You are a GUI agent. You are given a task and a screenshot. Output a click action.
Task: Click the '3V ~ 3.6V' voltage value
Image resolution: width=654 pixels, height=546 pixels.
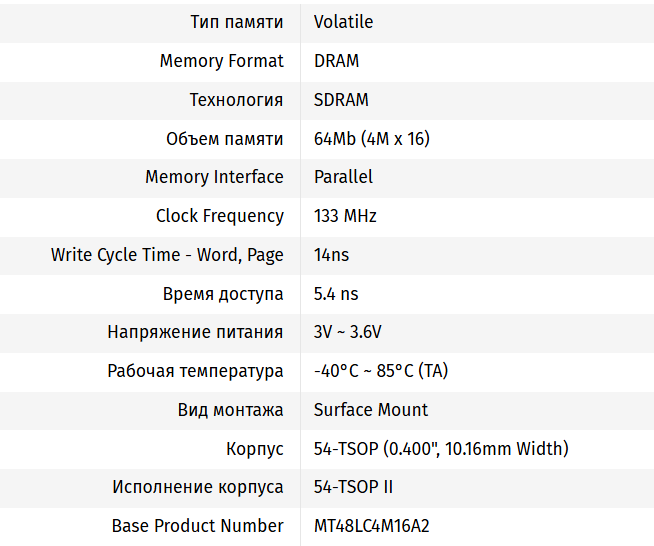point(347,332)
